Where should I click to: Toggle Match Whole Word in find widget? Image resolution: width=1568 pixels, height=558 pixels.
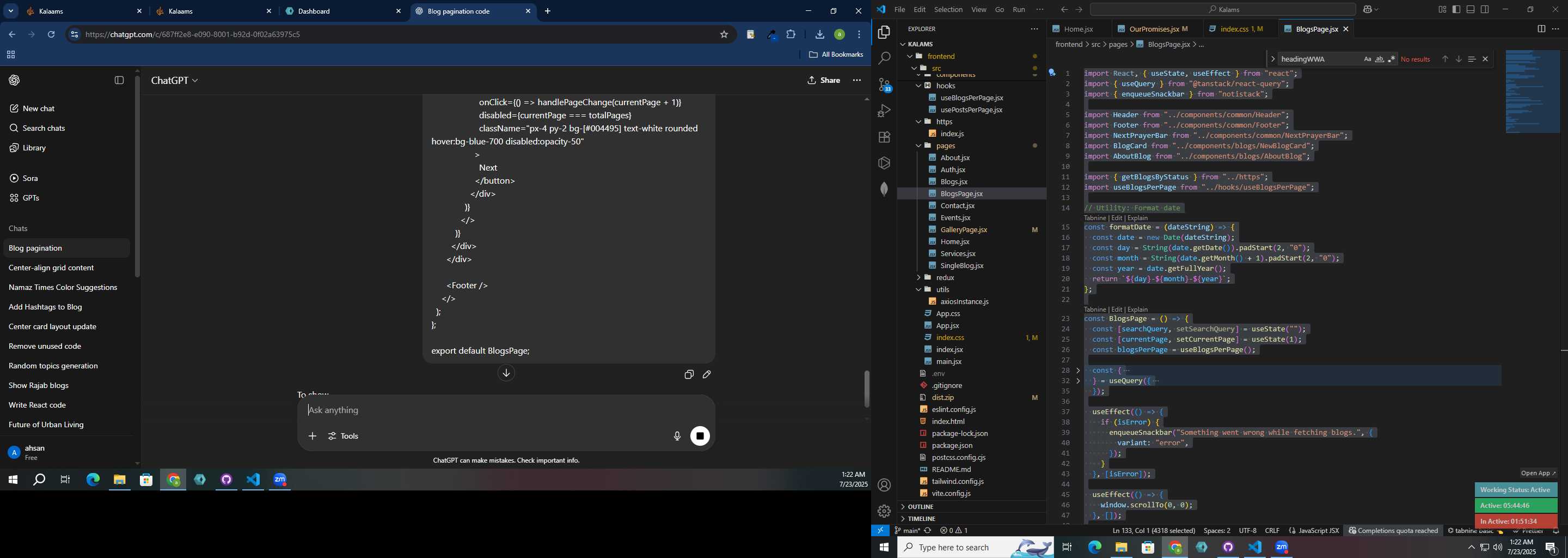pyautogui.click(x=1379, y=59)
